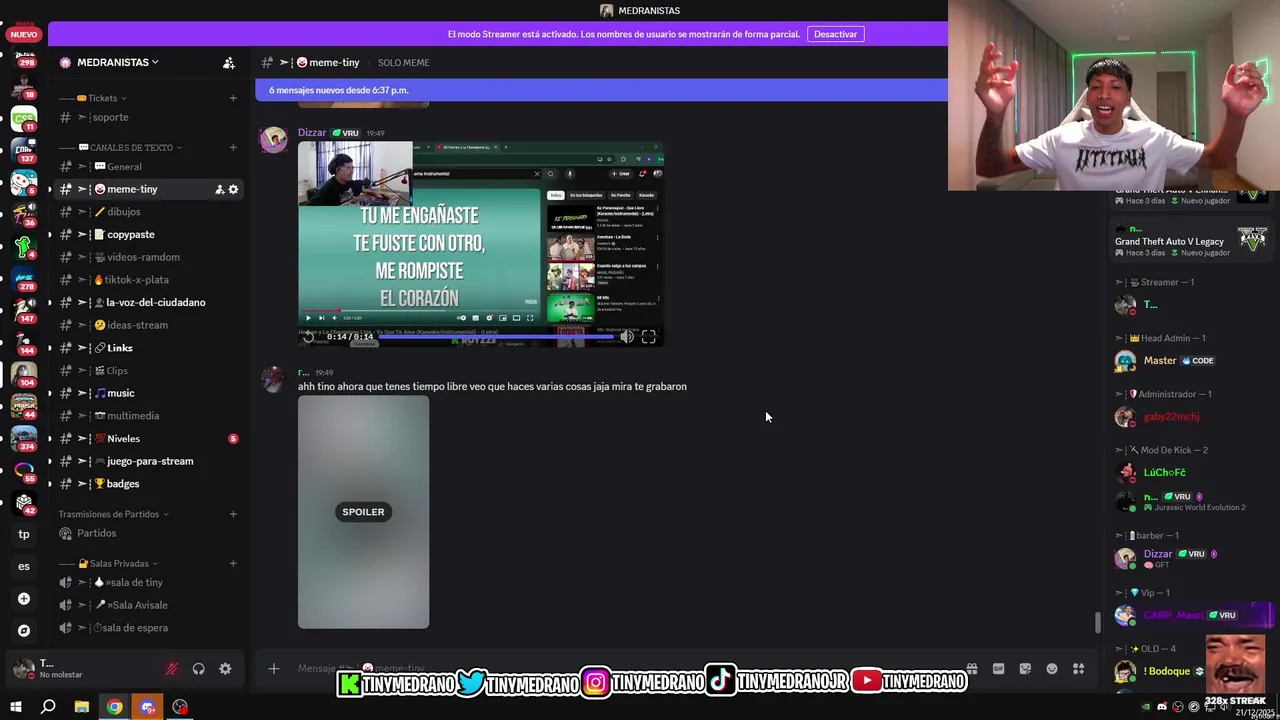Deactivate Streamer mode with Desactivar
This screenshot has width=1280, height=720.
pyautogui.click(x=835, y=34)
